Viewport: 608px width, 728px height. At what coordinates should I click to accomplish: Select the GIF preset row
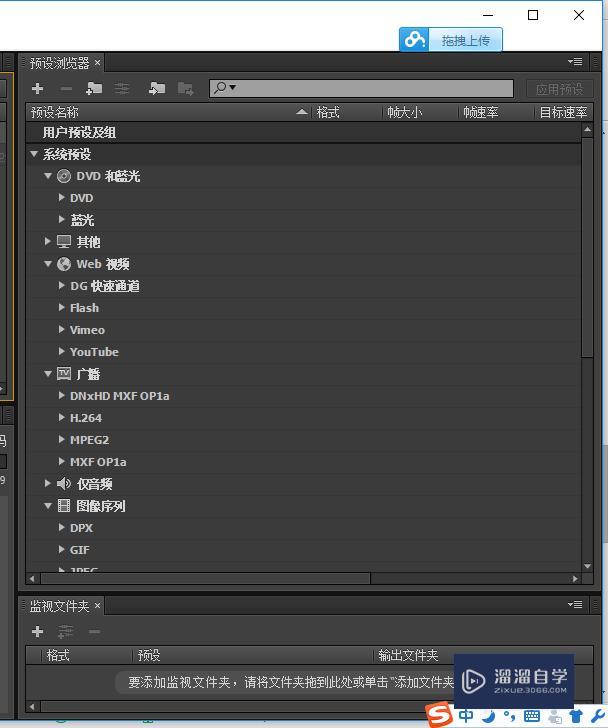[304, 550]
